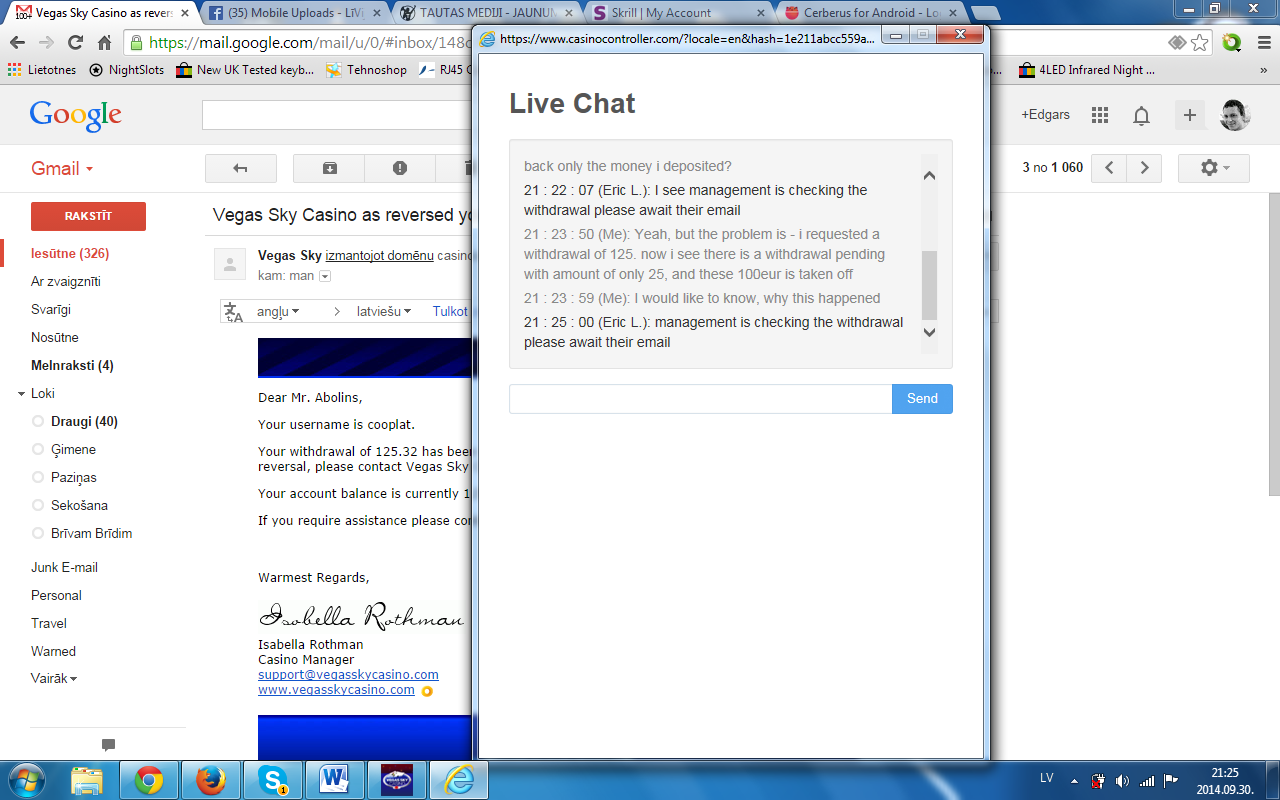
Task: Open target language latviešu dropdown
Action: [384, 312]
